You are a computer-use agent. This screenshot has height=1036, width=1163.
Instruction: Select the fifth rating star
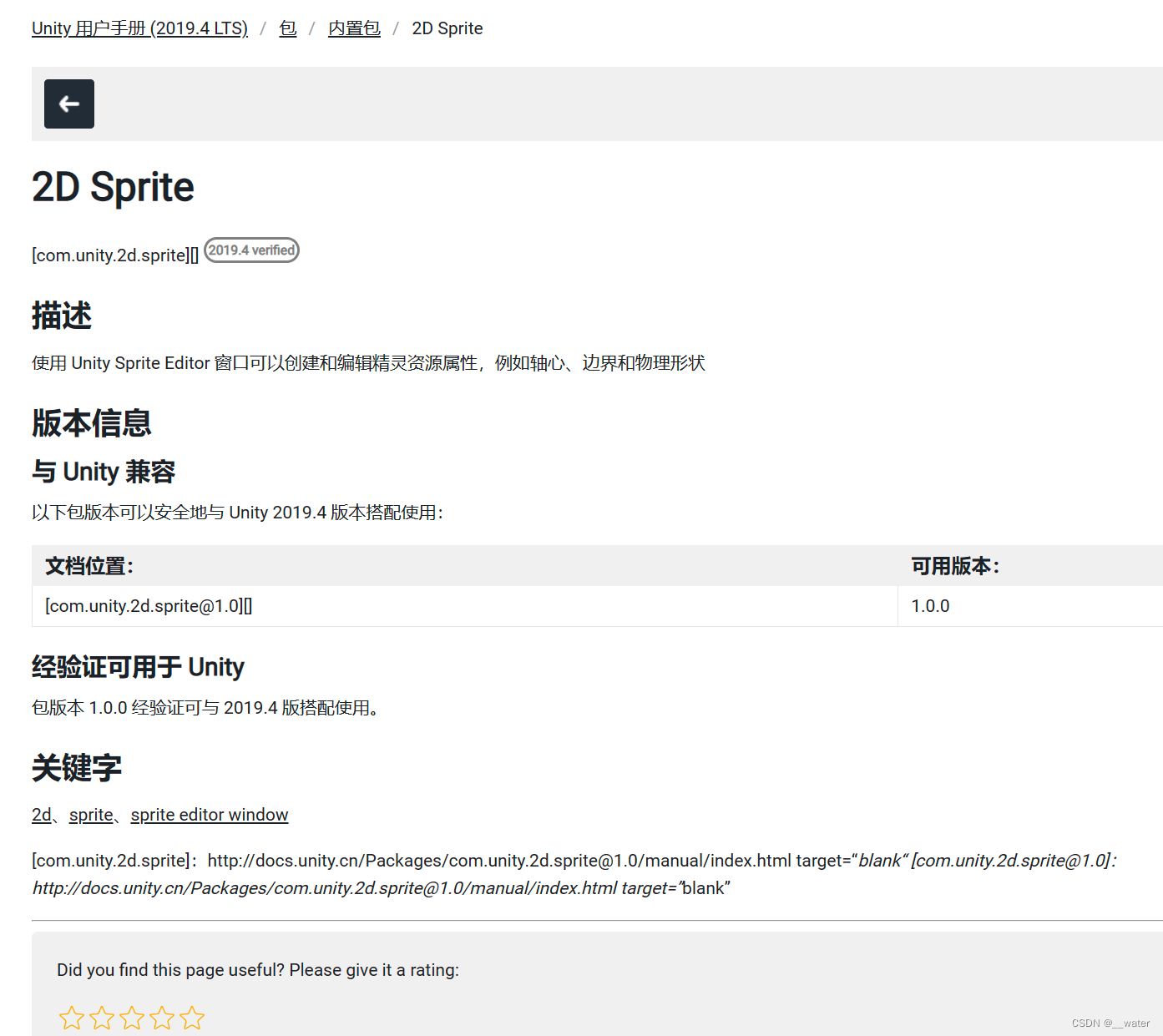click(192, 1018)
